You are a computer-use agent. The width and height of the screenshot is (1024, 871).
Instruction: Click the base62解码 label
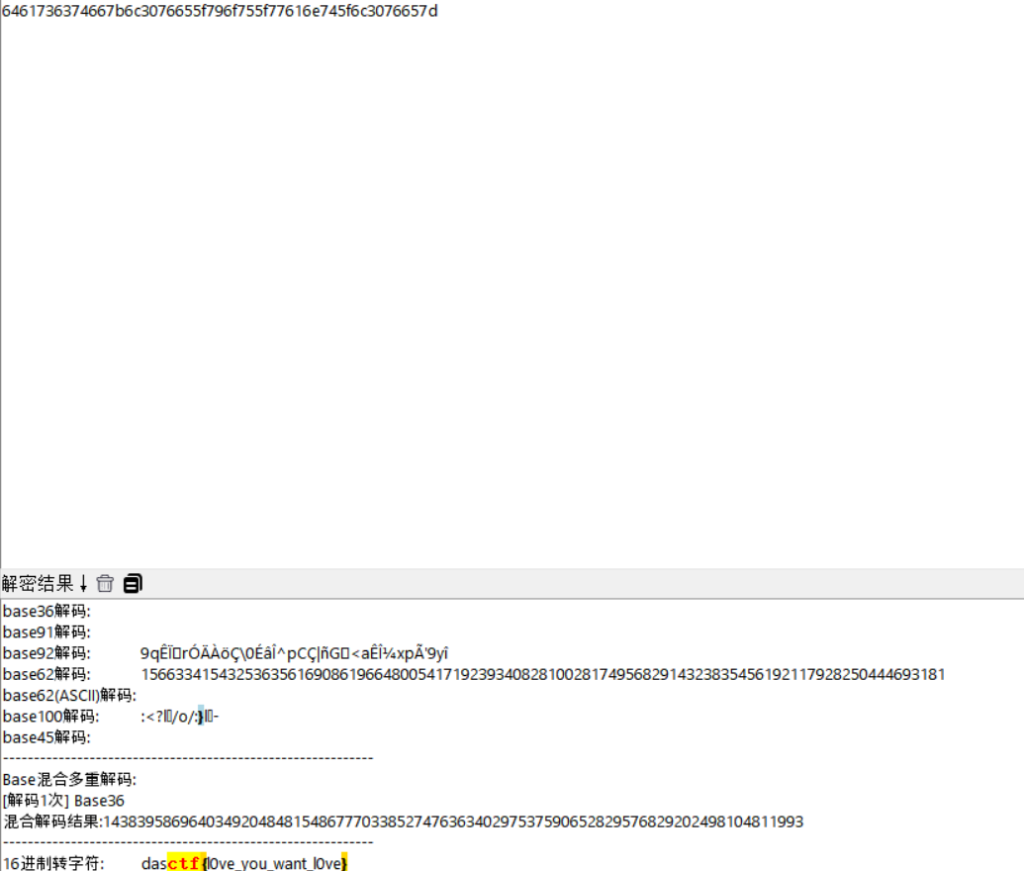(x=46, y=674)
